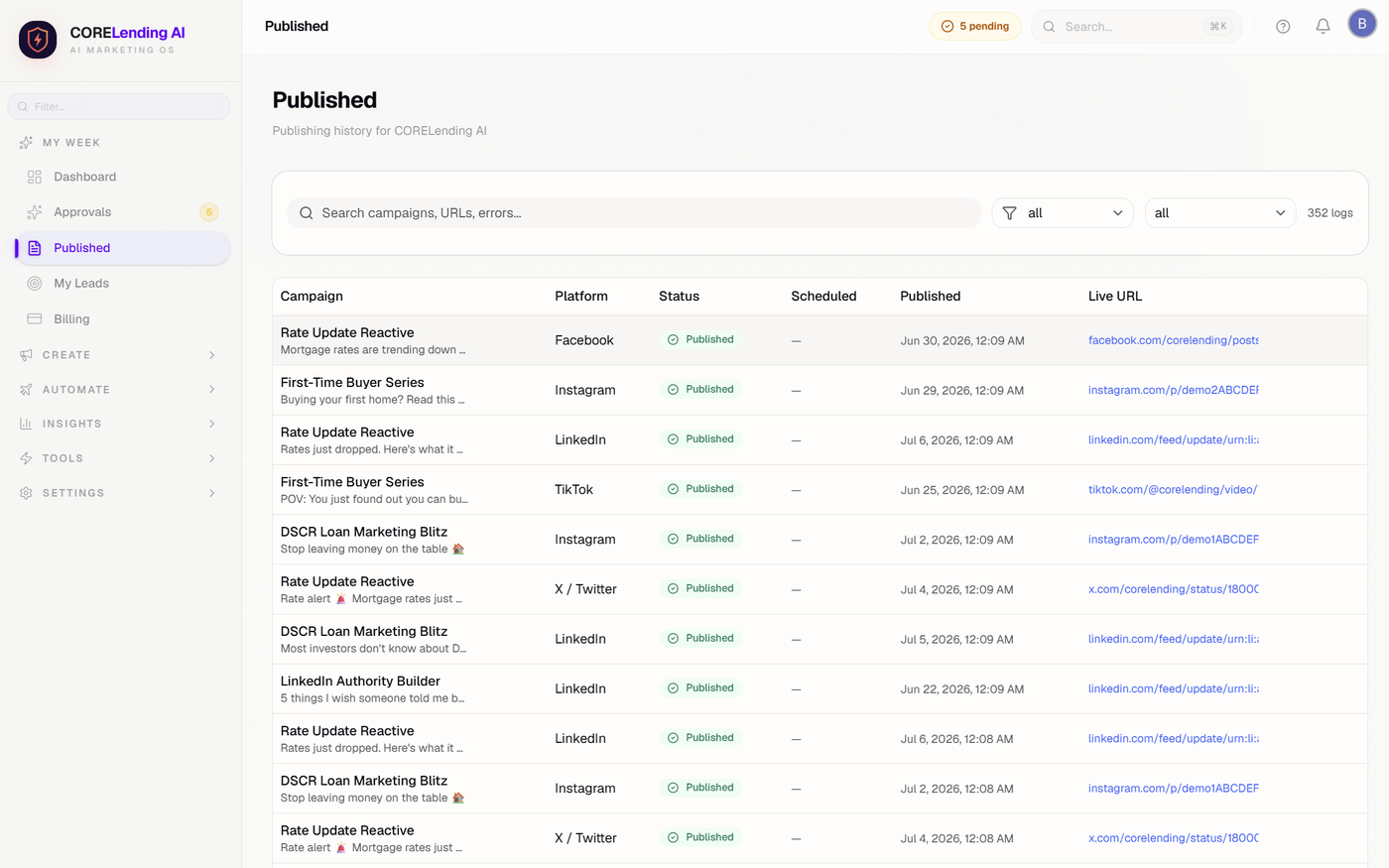
Task: Expand the Create section chevron
Action: click(x=212, y=355)
